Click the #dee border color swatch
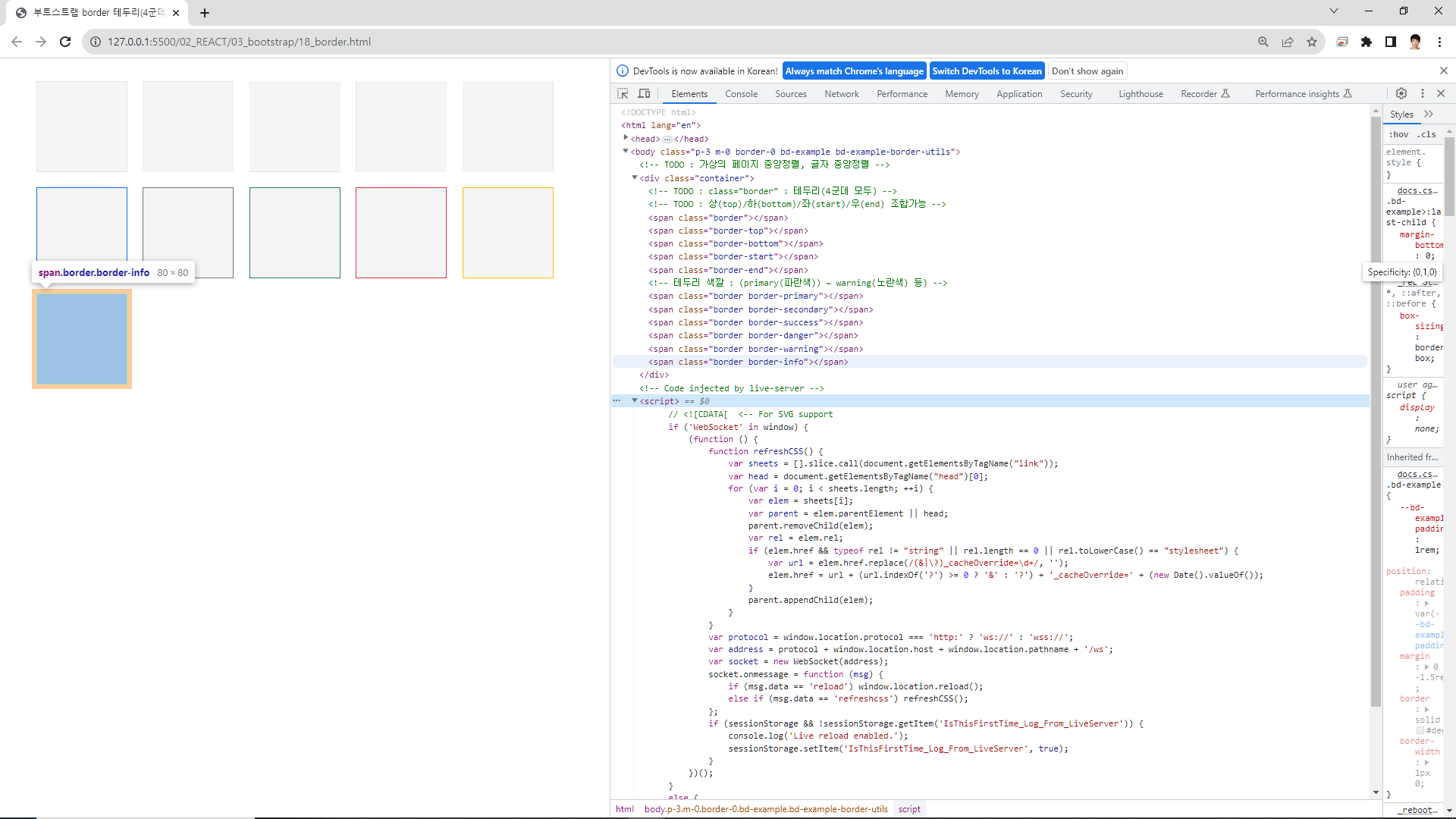 click(x=1420, y=730)
